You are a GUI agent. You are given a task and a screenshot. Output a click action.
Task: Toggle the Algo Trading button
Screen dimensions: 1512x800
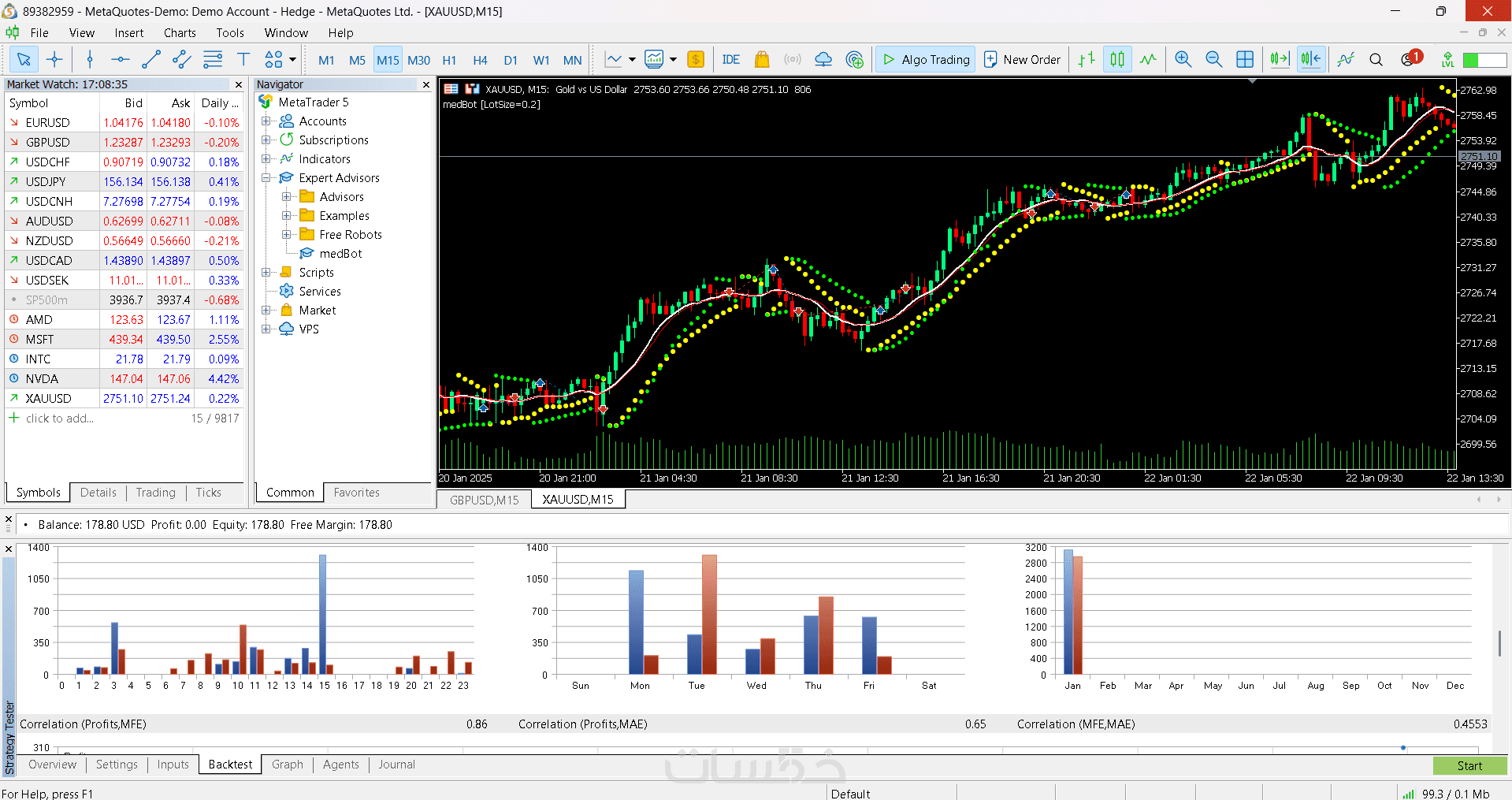926,59
